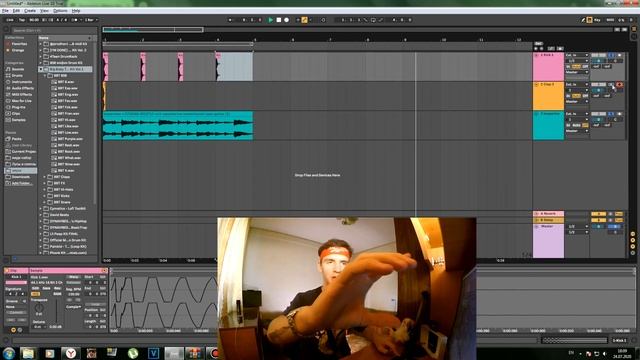The height and width of the screenshot is (360, 640).
Task: Expand the BRT Claps folder
Action: coord(45,177)
